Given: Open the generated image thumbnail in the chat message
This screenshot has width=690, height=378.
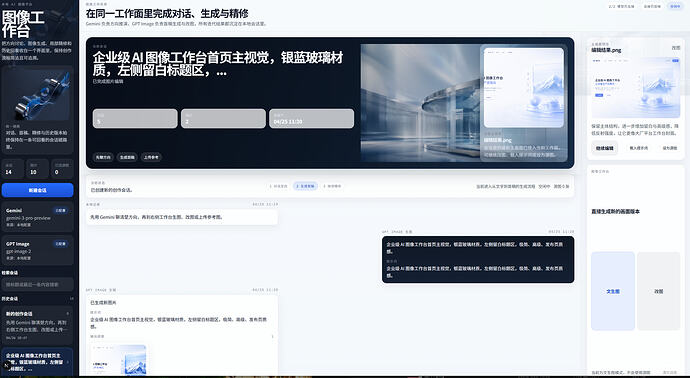Looking at the screenshot, I should [118, 360].
